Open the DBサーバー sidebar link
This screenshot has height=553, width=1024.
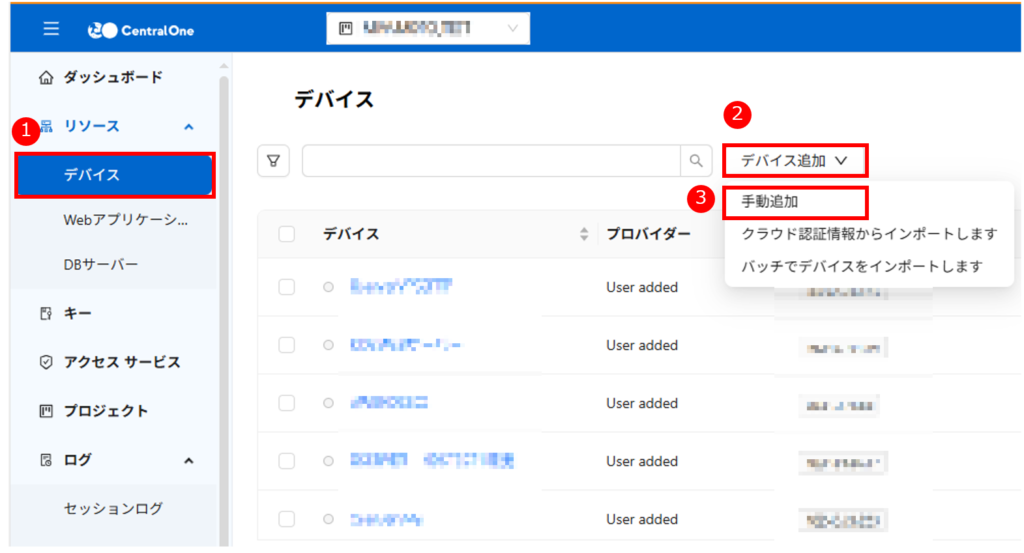pyautogui.click(x=101, y=265)
